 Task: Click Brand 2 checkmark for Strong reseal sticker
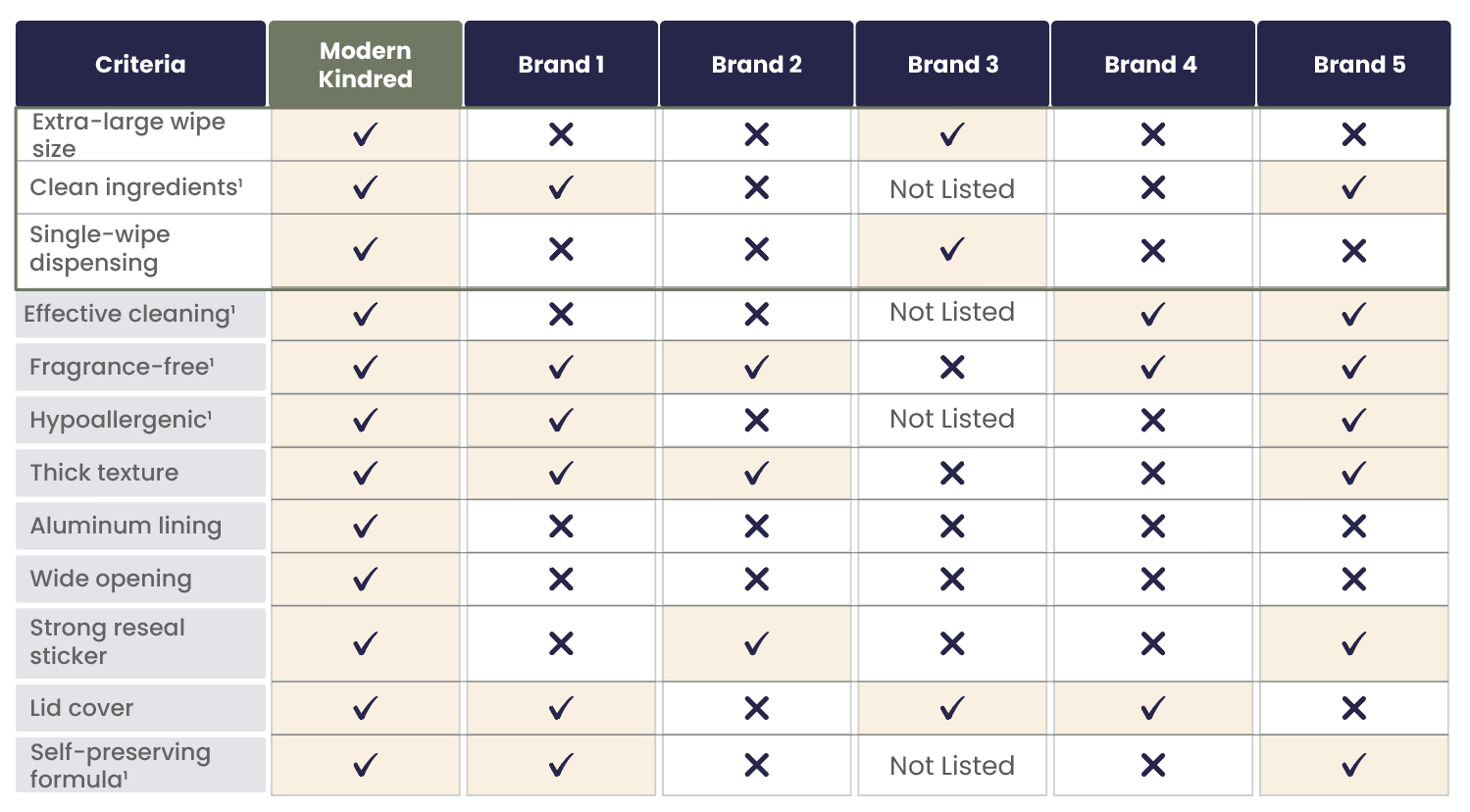(756, 644)
